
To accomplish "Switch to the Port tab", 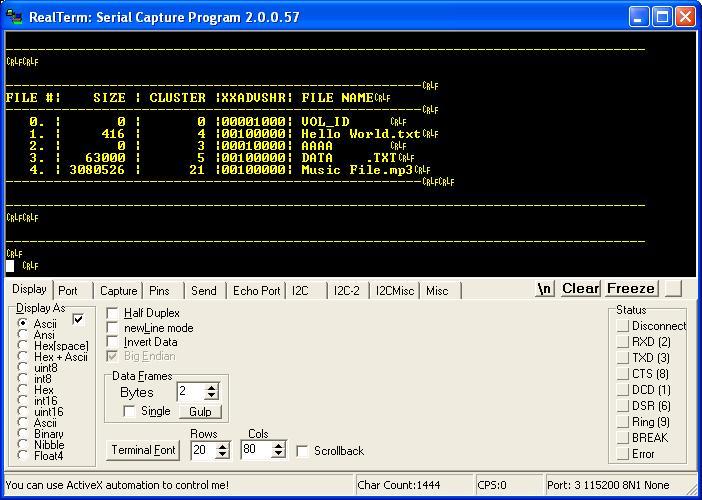I will 68,291.
